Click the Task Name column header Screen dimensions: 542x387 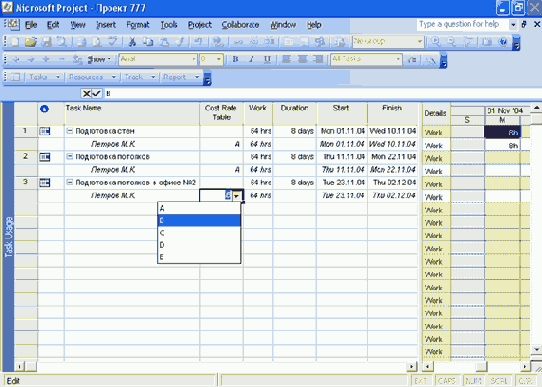point(132,113)
